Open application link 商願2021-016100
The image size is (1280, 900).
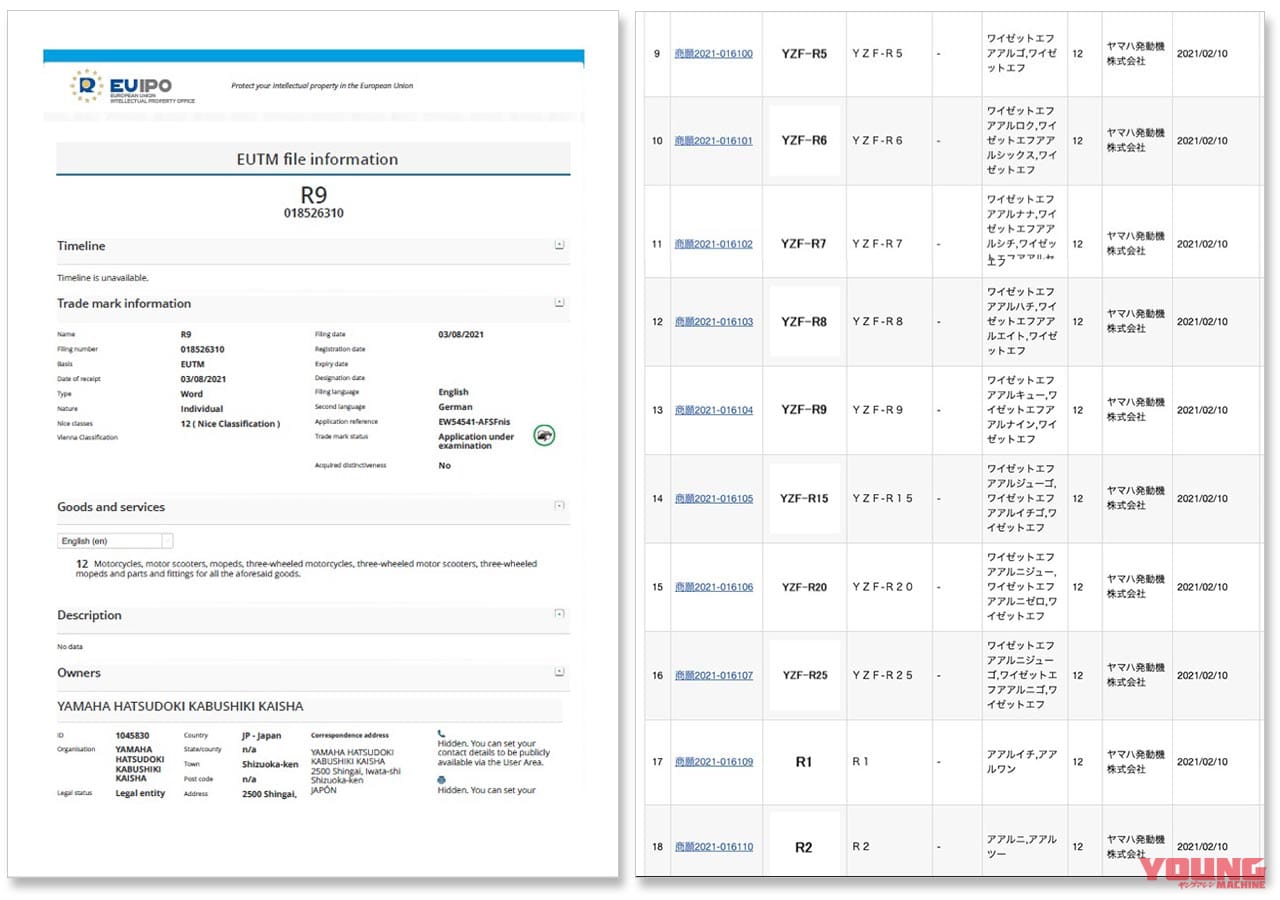pos(713,54)
